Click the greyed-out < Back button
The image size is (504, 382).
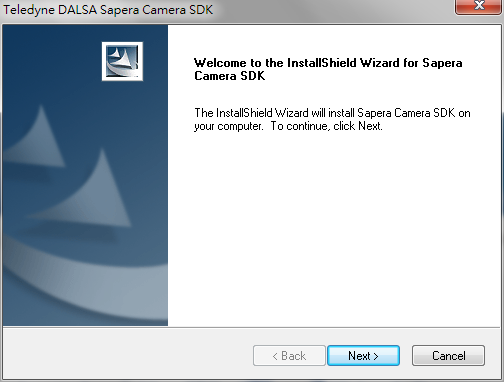[x=289, y=355]
